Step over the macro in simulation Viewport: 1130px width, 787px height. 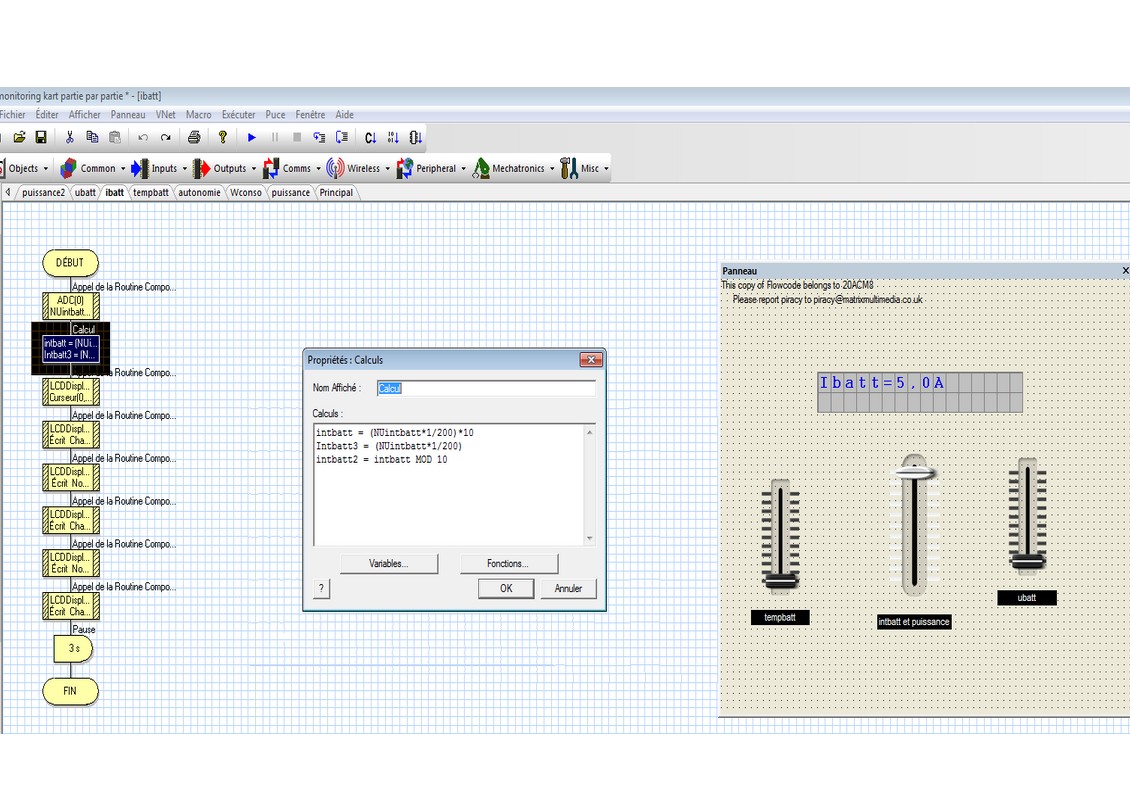click(x=342, y=138)
